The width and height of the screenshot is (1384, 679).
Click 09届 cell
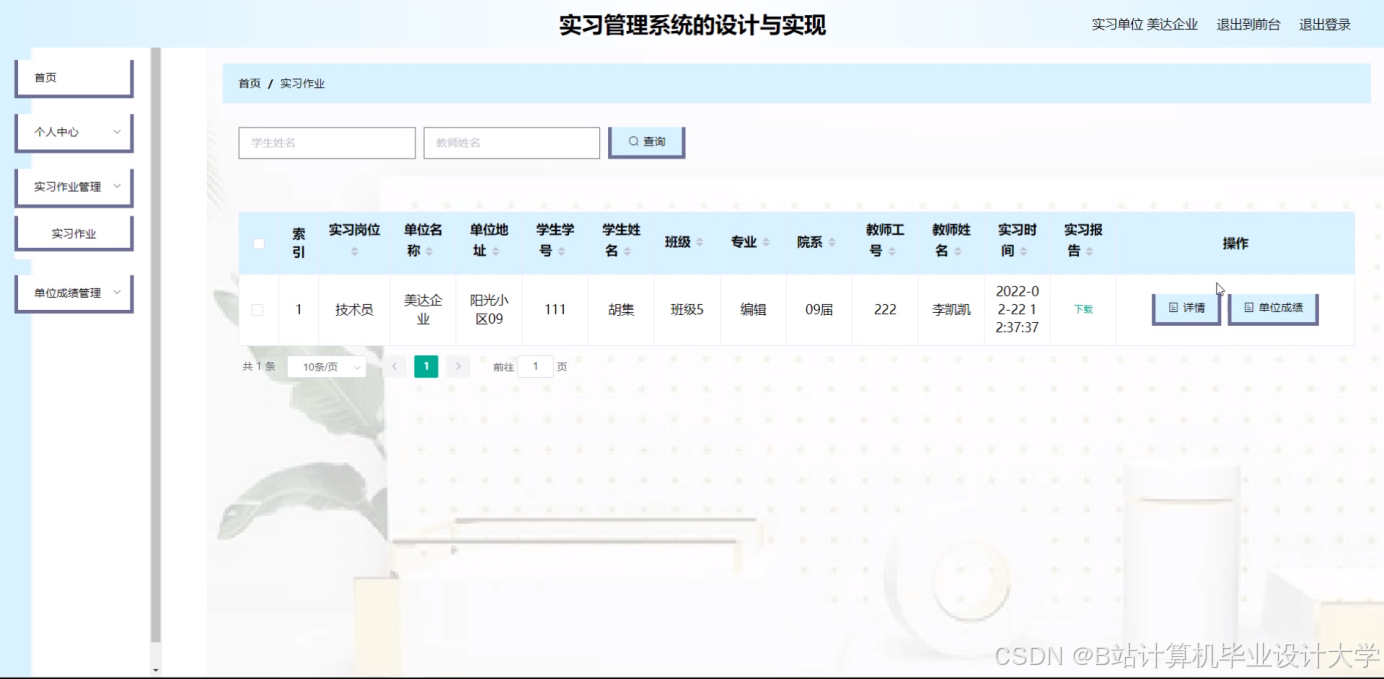819,310
